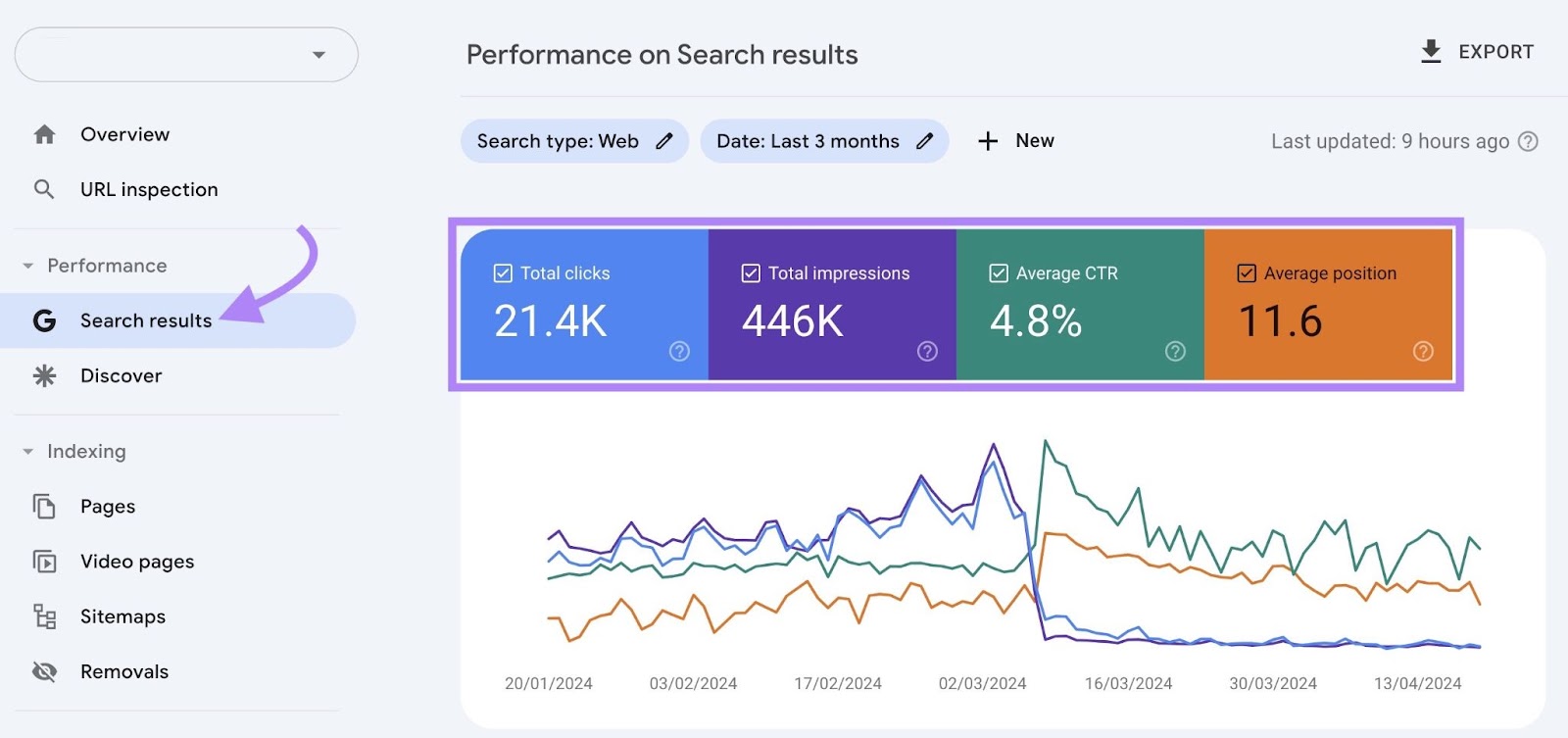Toggle the Total impressions checkbox
Image resolution: width=1568 pixels, height=738 pixels.
[x=751, y=273]
